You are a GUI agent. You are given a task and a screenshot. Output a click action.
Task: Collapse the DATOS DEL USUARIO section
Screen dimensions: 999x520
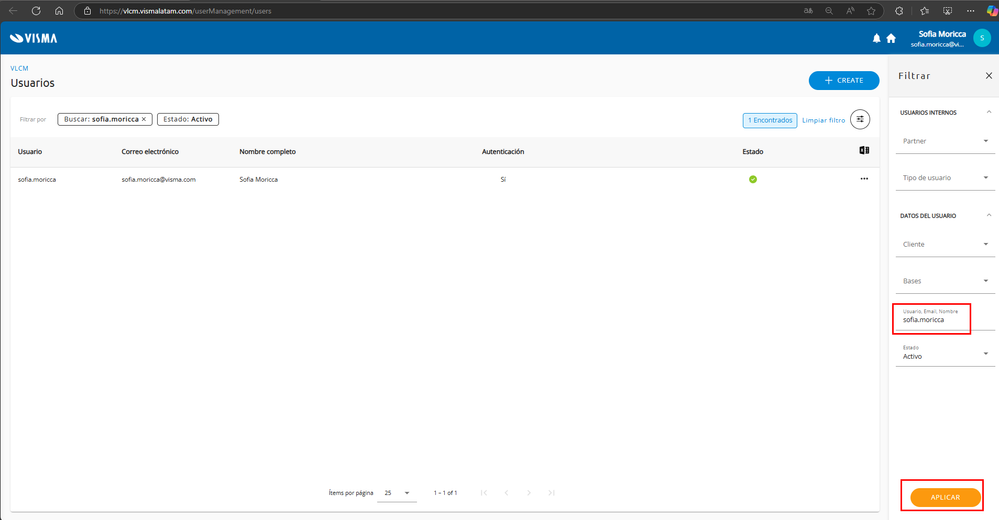point(989,215)
